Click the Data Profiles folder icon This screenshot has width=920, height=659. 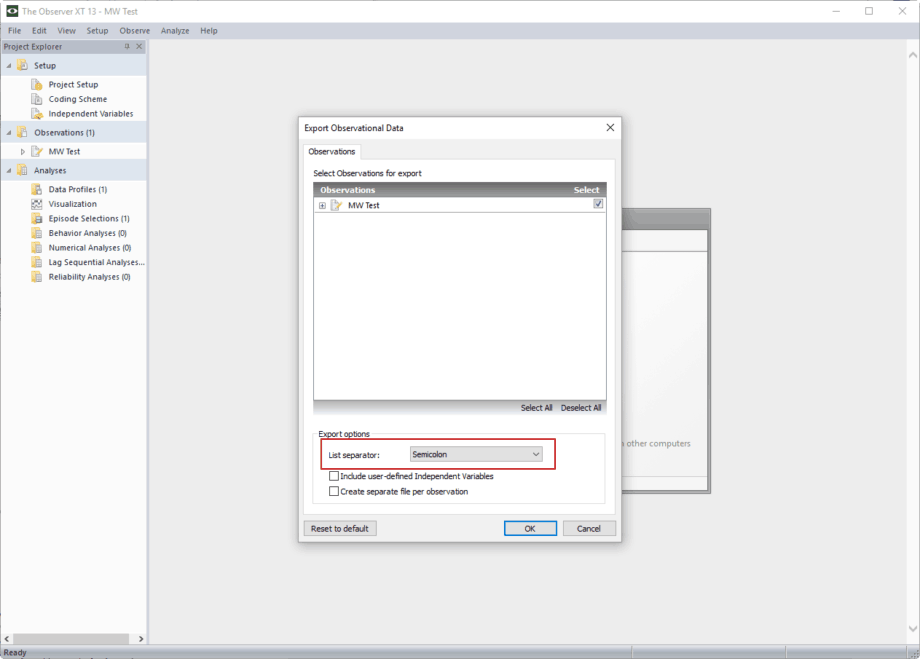(37, 189)
